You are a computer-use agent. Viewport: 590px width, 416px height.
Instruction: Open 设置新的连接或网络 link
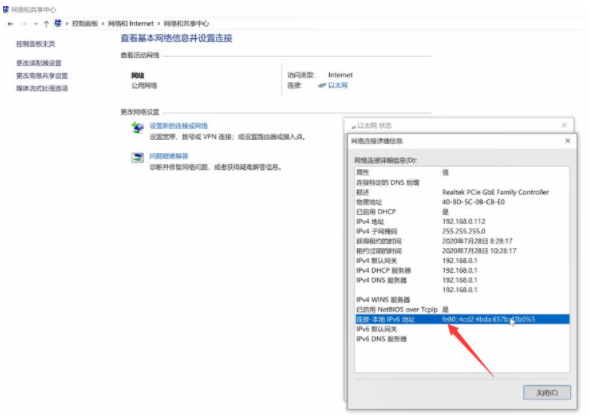pyautogui.click(x=179, y=126)
